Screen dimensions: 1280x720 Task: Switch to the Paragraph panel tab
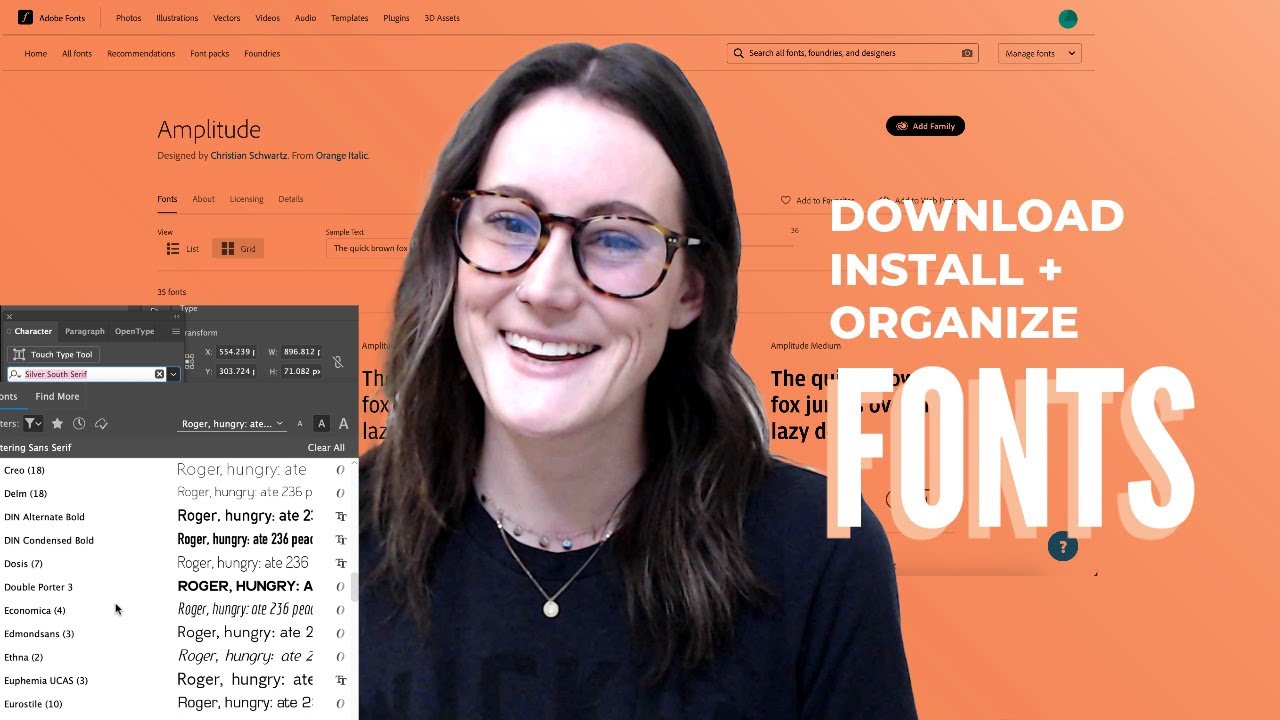click(x=85, y=331)
